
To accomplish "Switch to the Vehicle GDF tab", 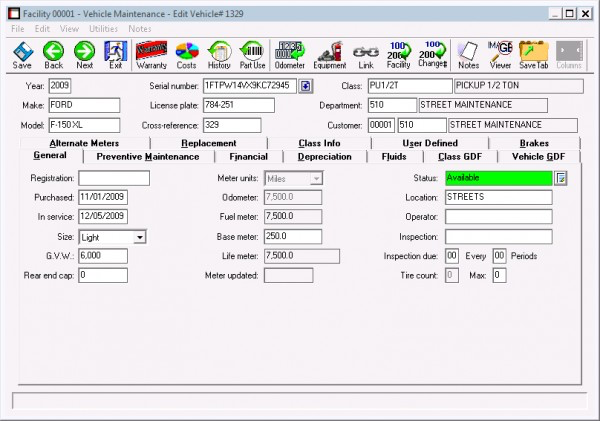I will (x=538, y=157).
